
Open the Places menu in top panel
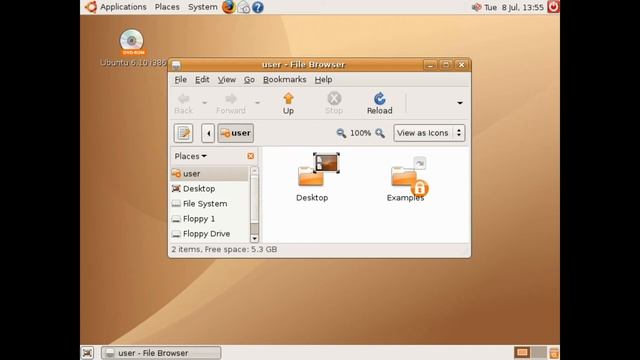(x=167, y=7)
